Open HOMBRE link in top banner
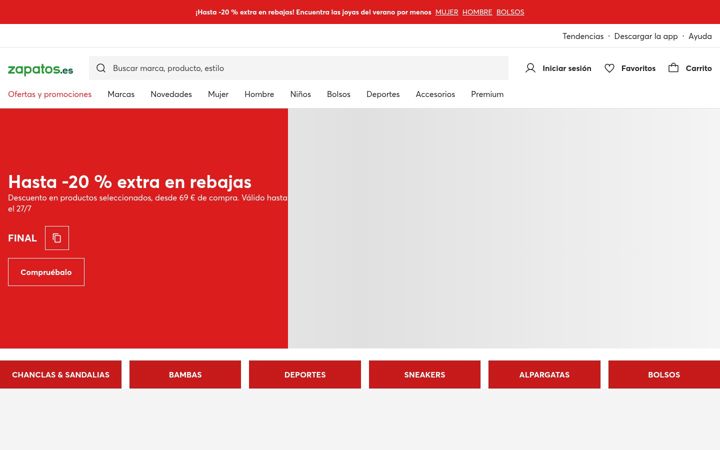The width and height of the screenshot is (720, 450). click(x=477, y=12)
